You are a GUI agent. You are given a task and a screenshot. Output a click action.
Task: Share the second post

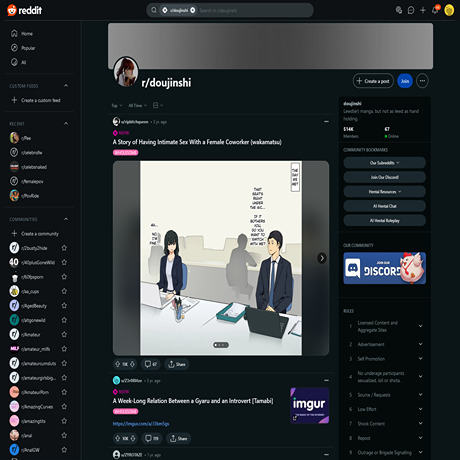[178, 438]
